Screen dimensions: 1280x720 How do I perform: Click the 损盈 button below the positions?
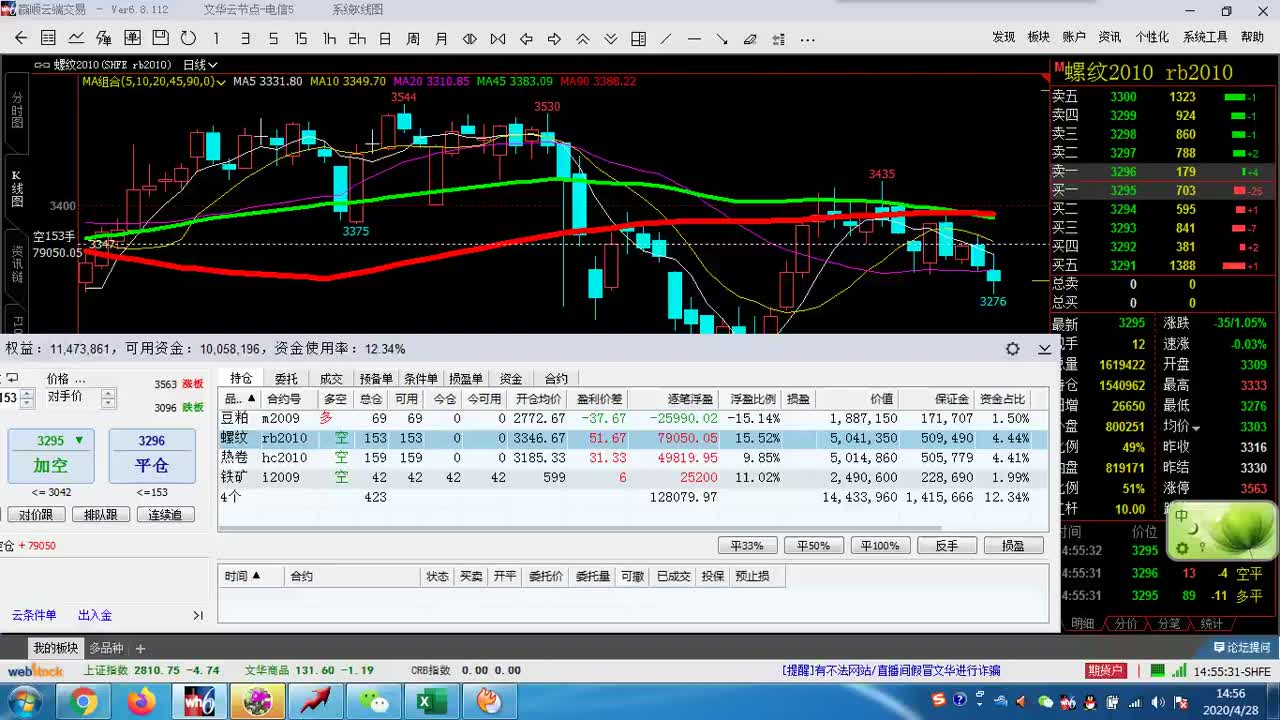1014,546
